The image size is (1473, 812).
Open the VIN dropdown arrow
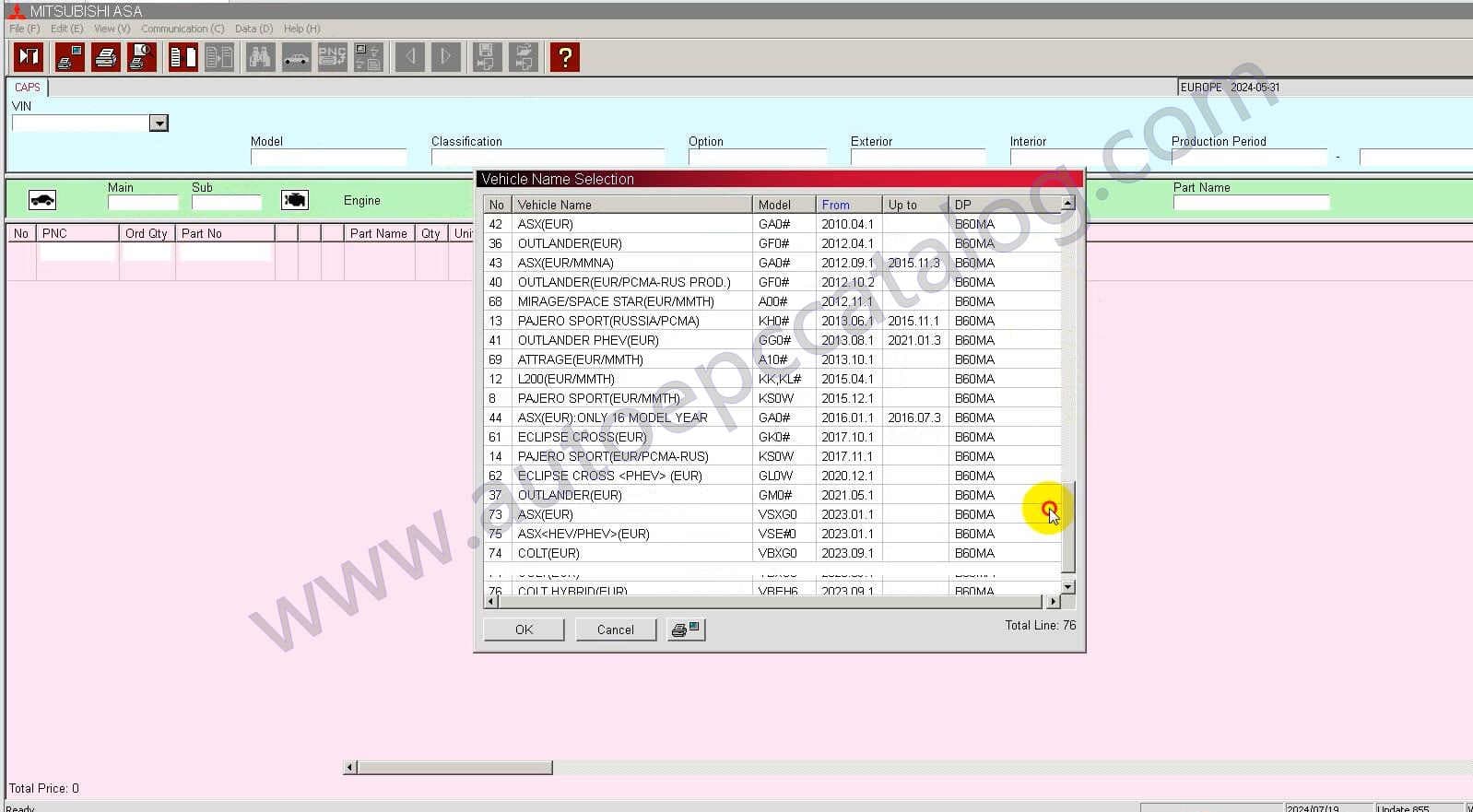coord(159,124)
